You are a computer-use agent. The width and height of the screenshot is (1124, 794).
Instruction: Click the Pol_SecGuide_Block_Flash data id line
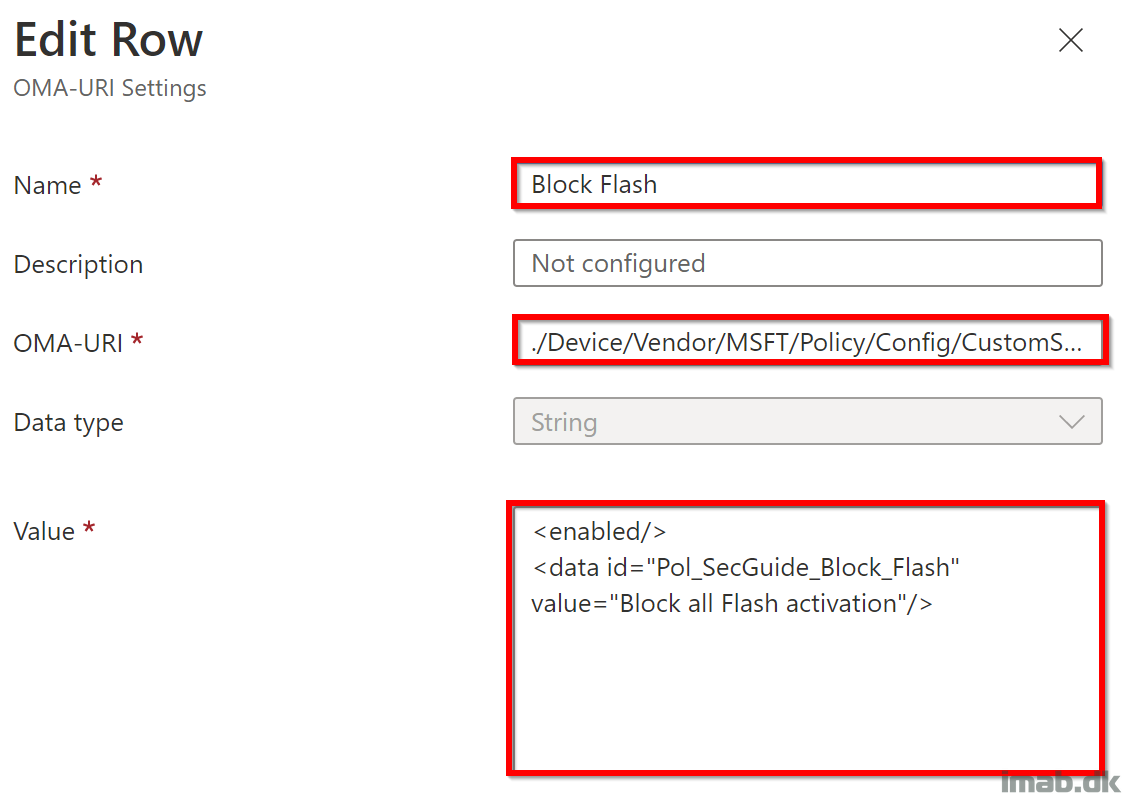(746, 568)
